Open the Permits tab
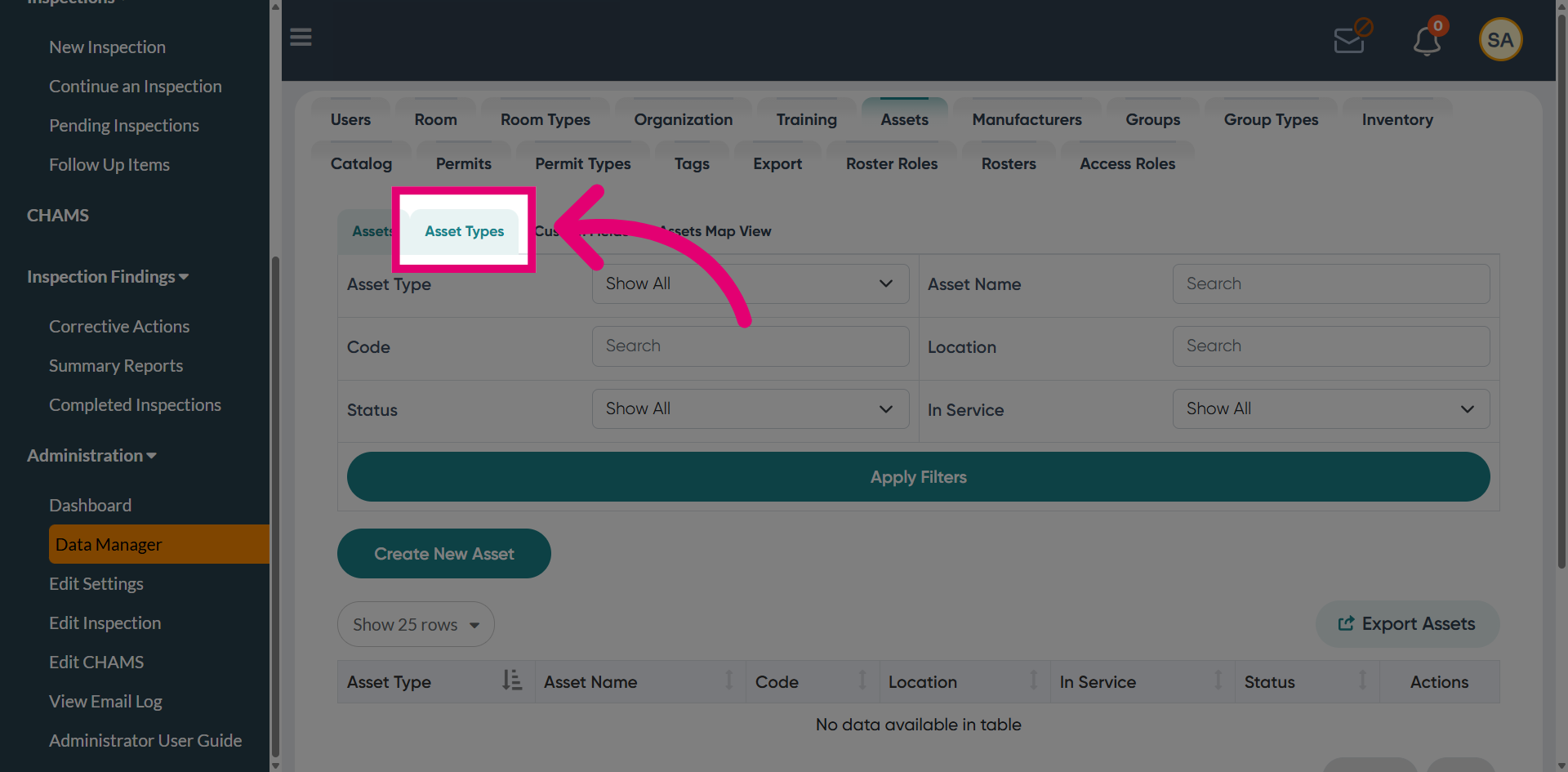Image resolution: width=1568 pixels, height=772 pixels. [463, 163]
